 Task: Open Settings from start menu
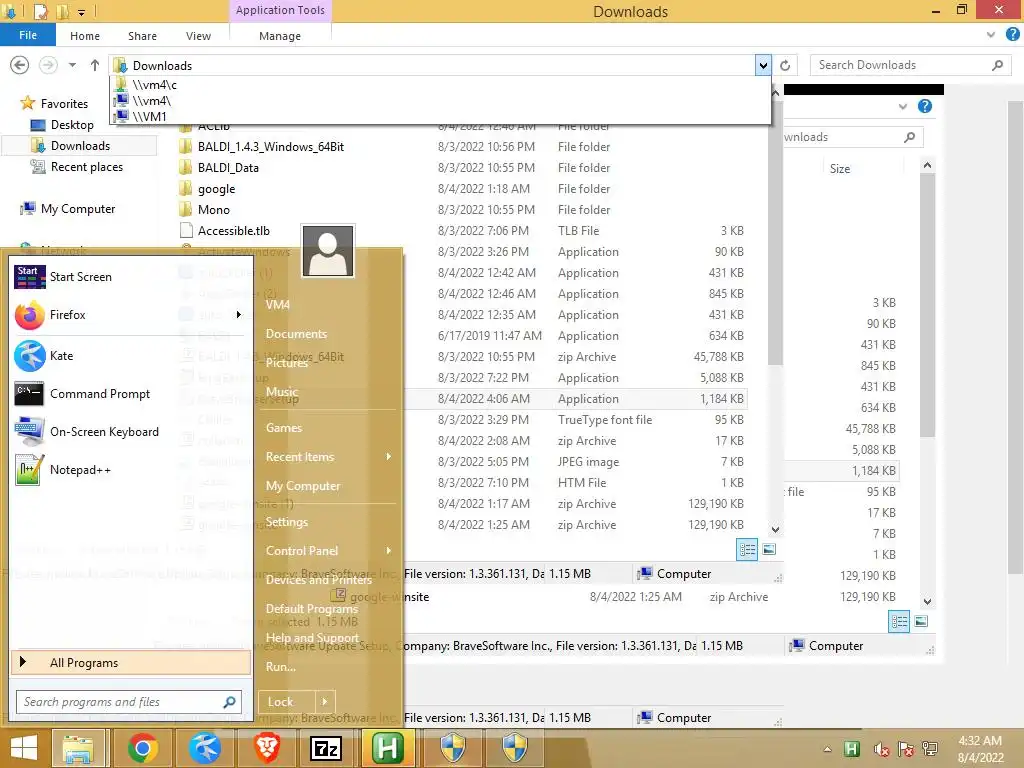[287, 522]
